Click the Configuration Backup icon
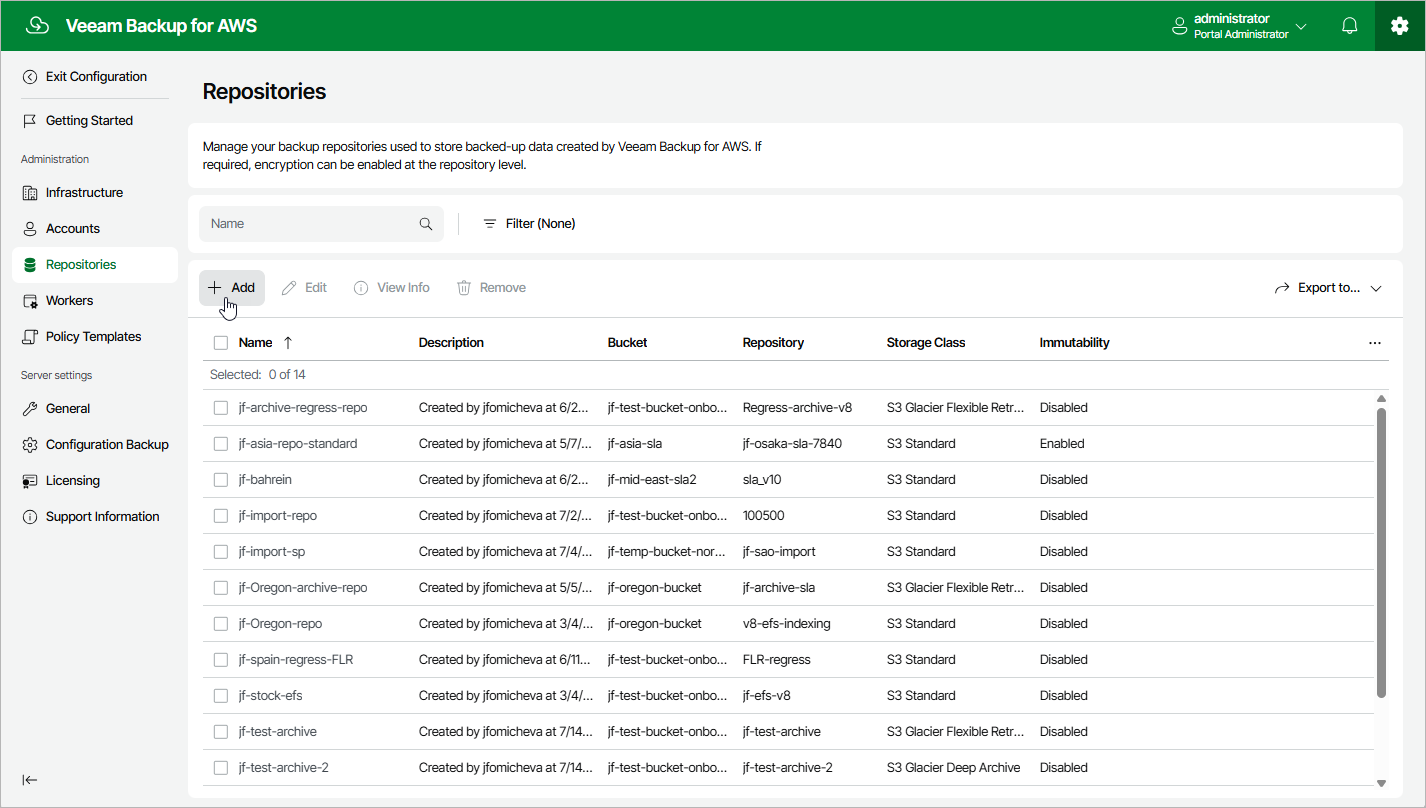 click(x=30, y=445)
